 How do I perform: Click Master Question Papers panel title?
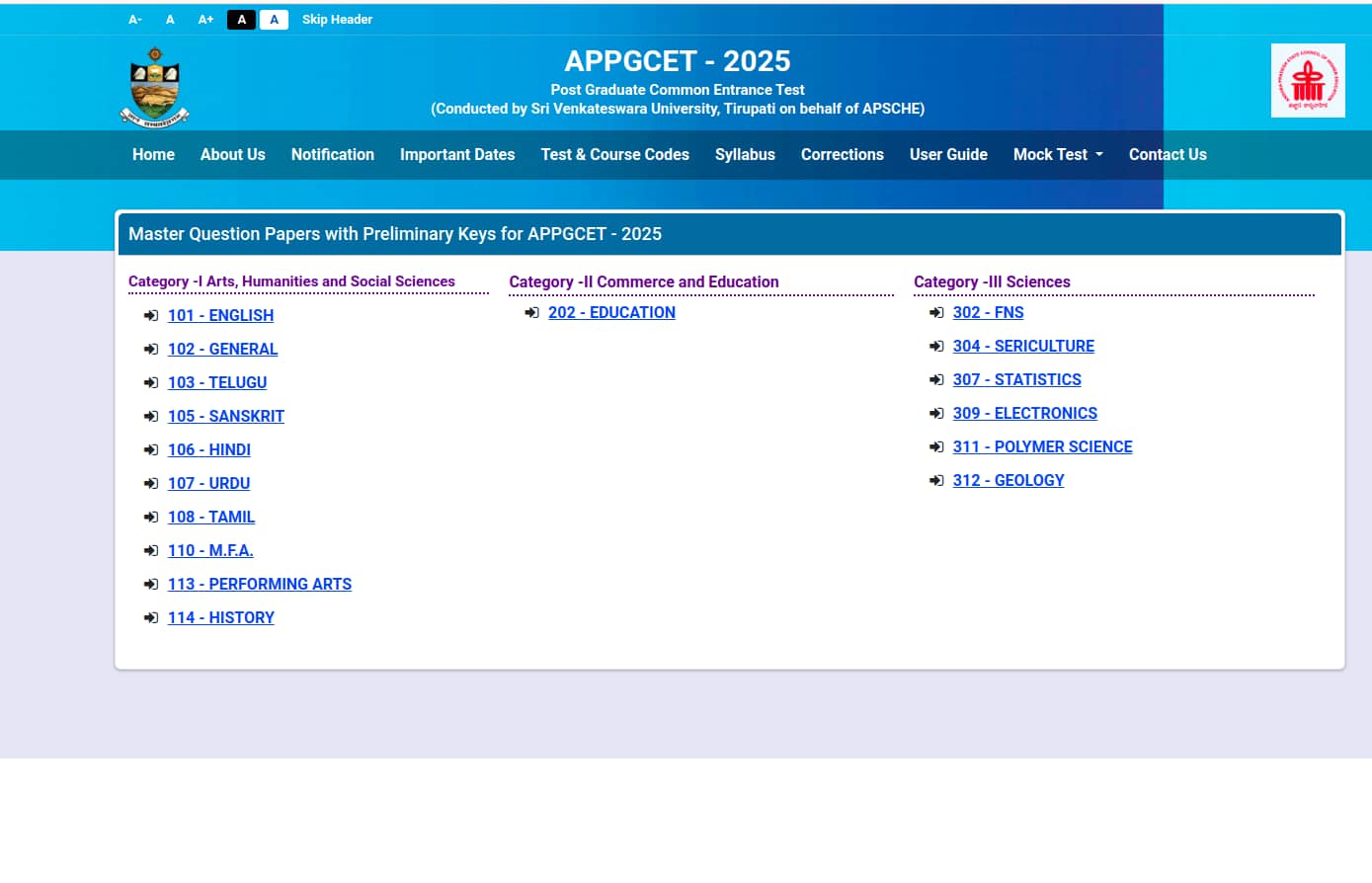(x=395, y=234)
